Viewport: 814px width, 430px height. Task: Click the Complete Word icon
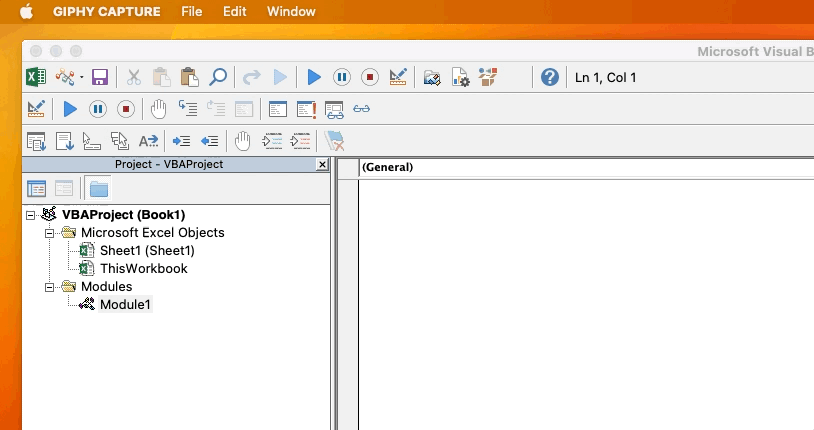(148, 141)
